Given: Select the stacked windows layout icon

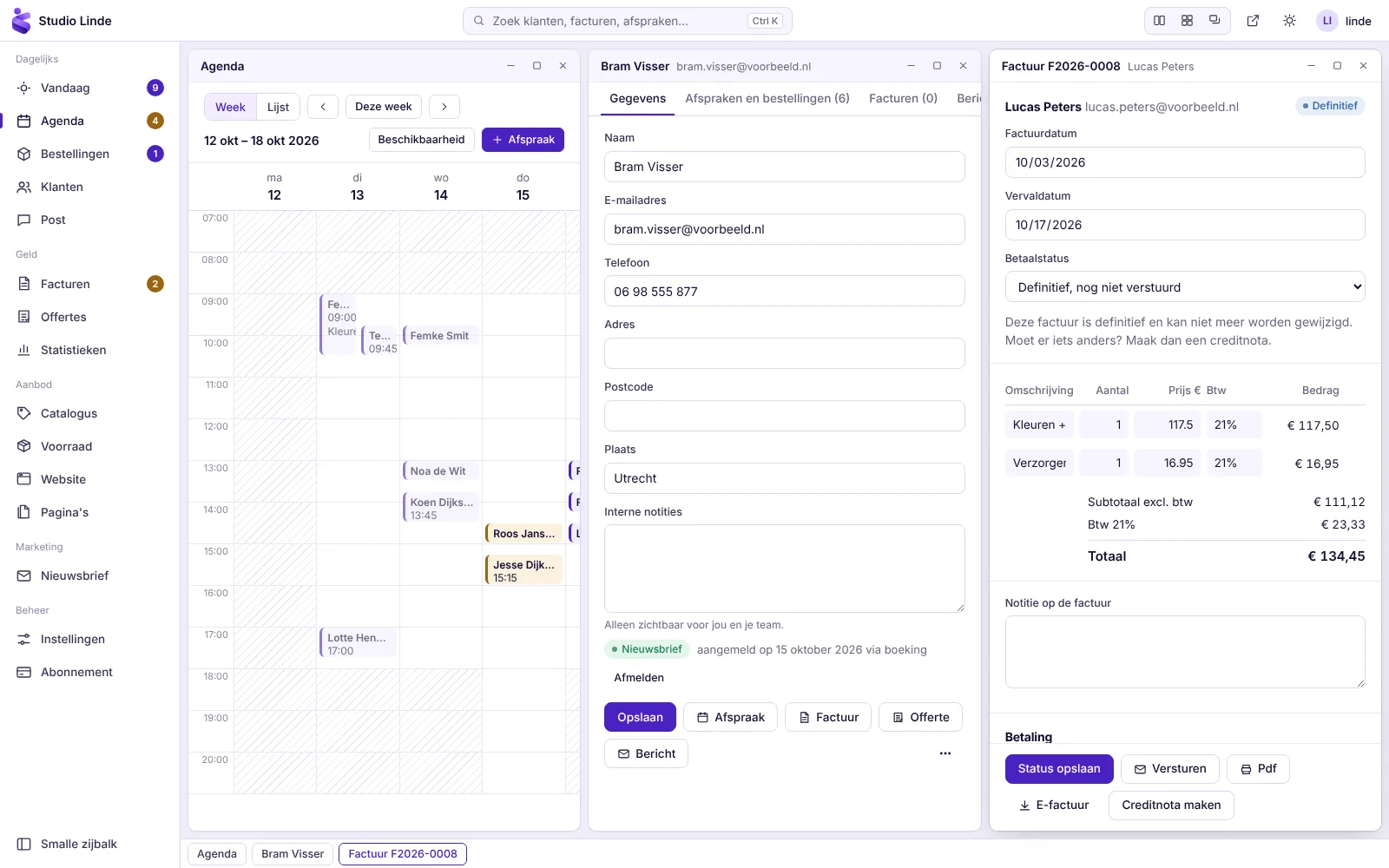Looking at the screenshot, I should tap(1215, 21).
